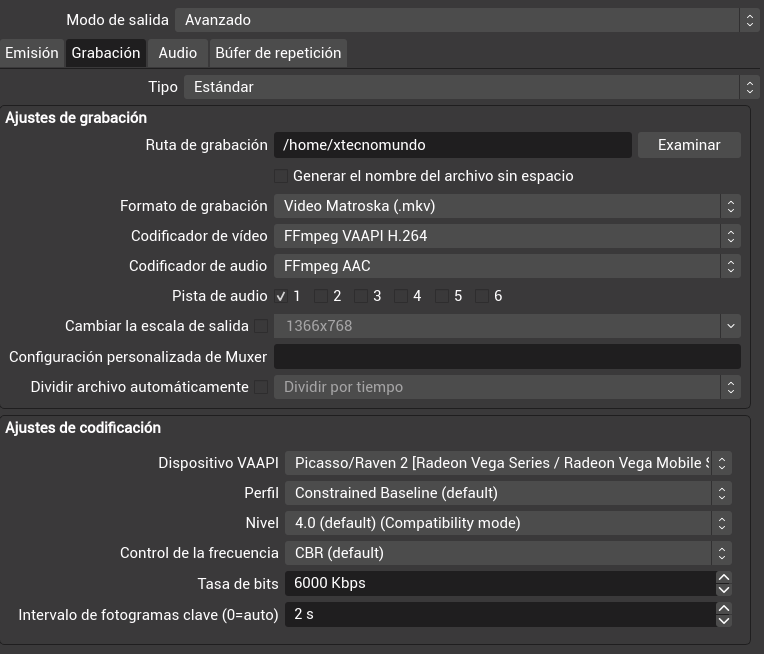764x654 pixels.
Task: Decrease keyframe interval with down arrow
Action: point(724,620)
